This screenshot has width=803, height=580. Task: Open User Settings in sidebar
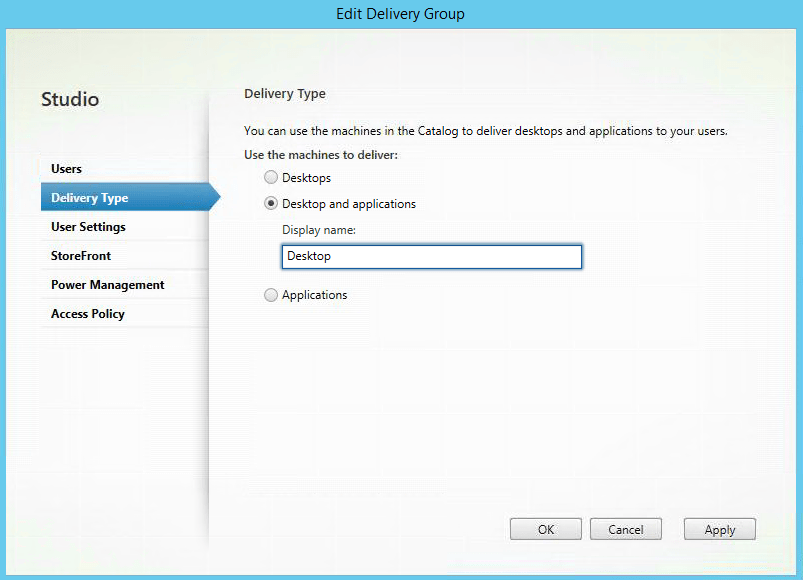tap(124, 227)
